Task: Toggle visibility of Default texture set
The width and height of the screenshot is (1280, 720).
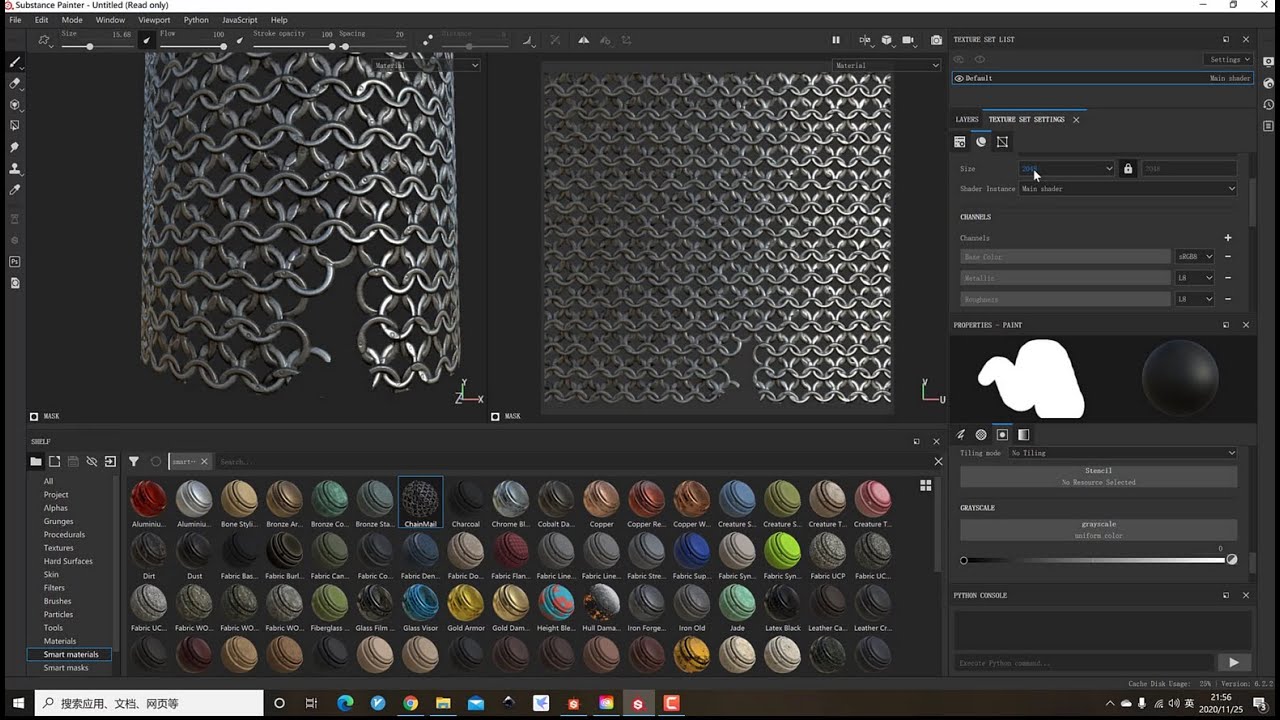Action: pos(959,78)
